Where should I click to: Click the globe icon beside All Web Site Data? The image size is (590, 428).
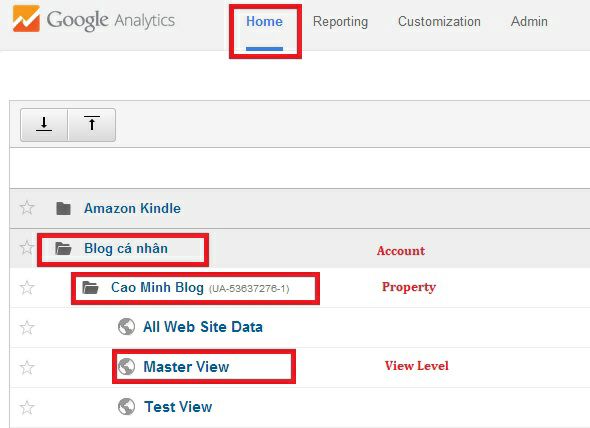[x=126, y=327]
